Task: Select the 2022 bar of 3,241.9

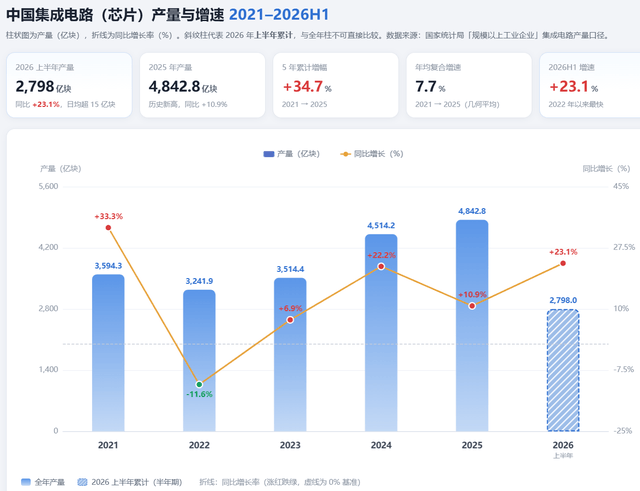Action: pos(199,360)
